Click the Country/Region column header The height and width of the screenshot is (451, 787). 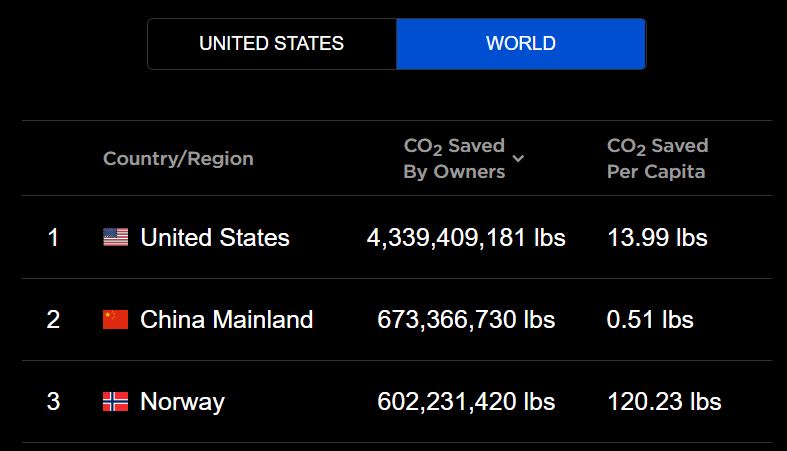[x=178, y=159]
